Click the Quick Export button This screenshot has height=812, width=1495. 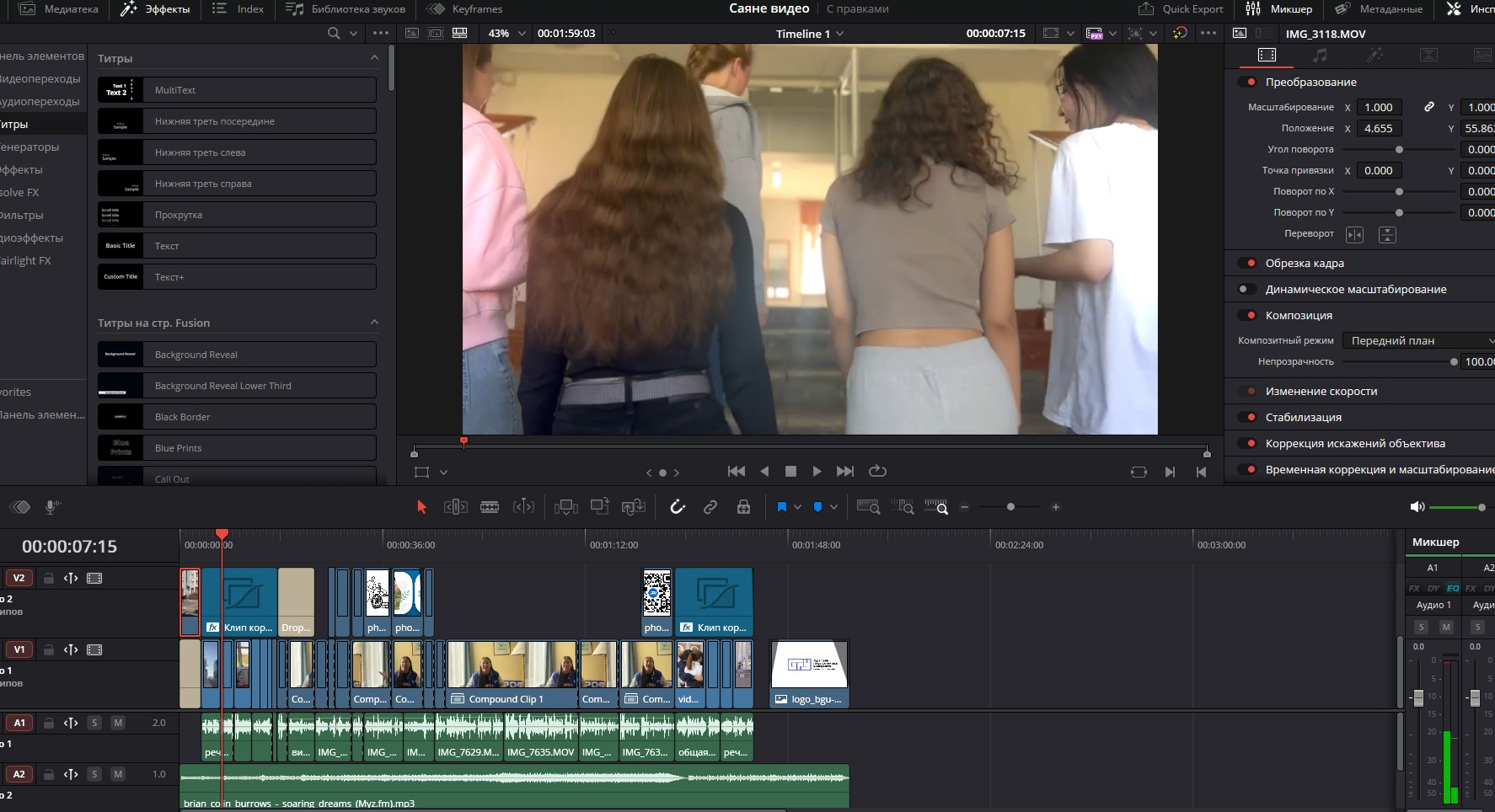coord(1181,9)
